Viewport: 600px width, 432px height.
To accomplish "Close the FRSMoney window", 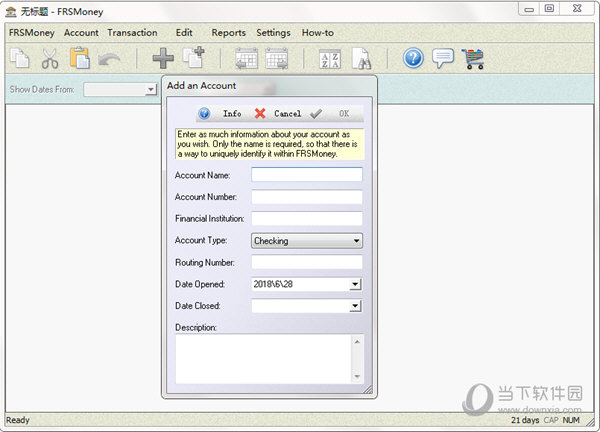I will [577, 9].
